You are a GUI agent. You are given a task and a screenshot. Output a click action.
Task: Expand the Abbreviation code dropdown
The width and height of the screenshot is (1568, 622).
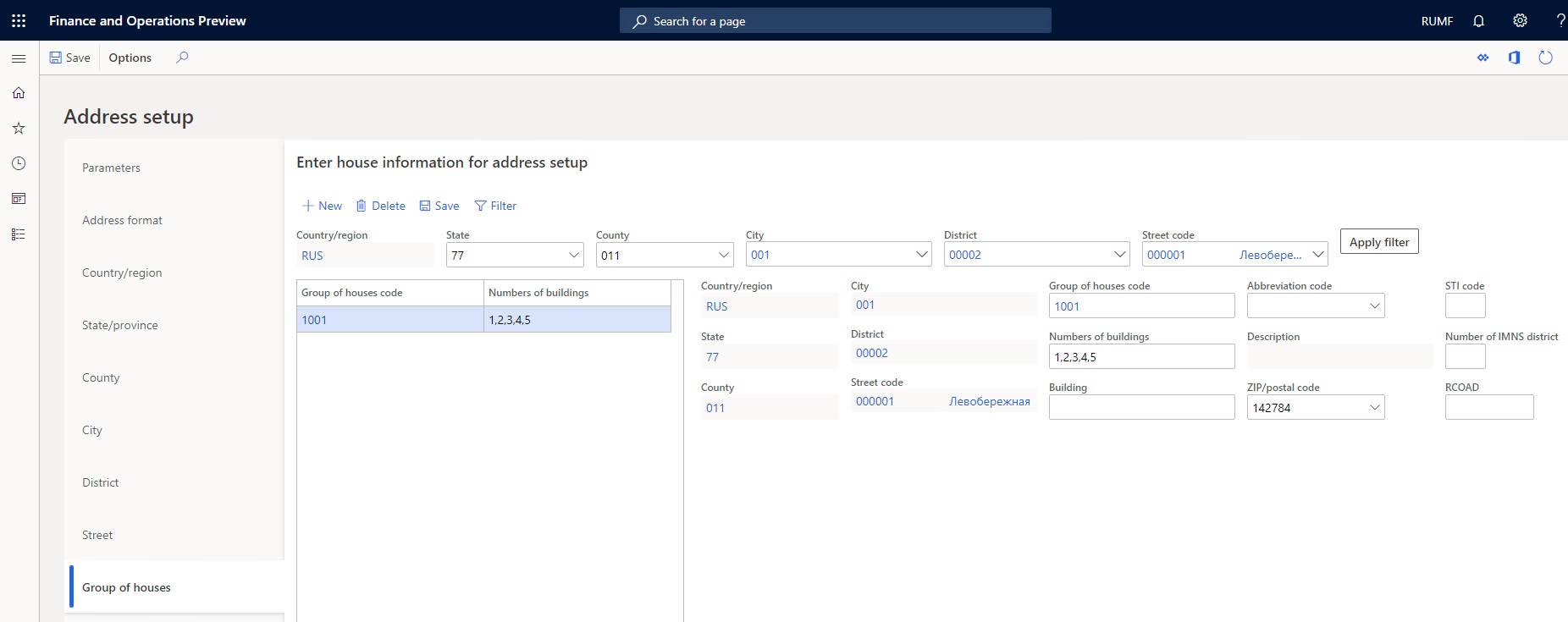1375,305
